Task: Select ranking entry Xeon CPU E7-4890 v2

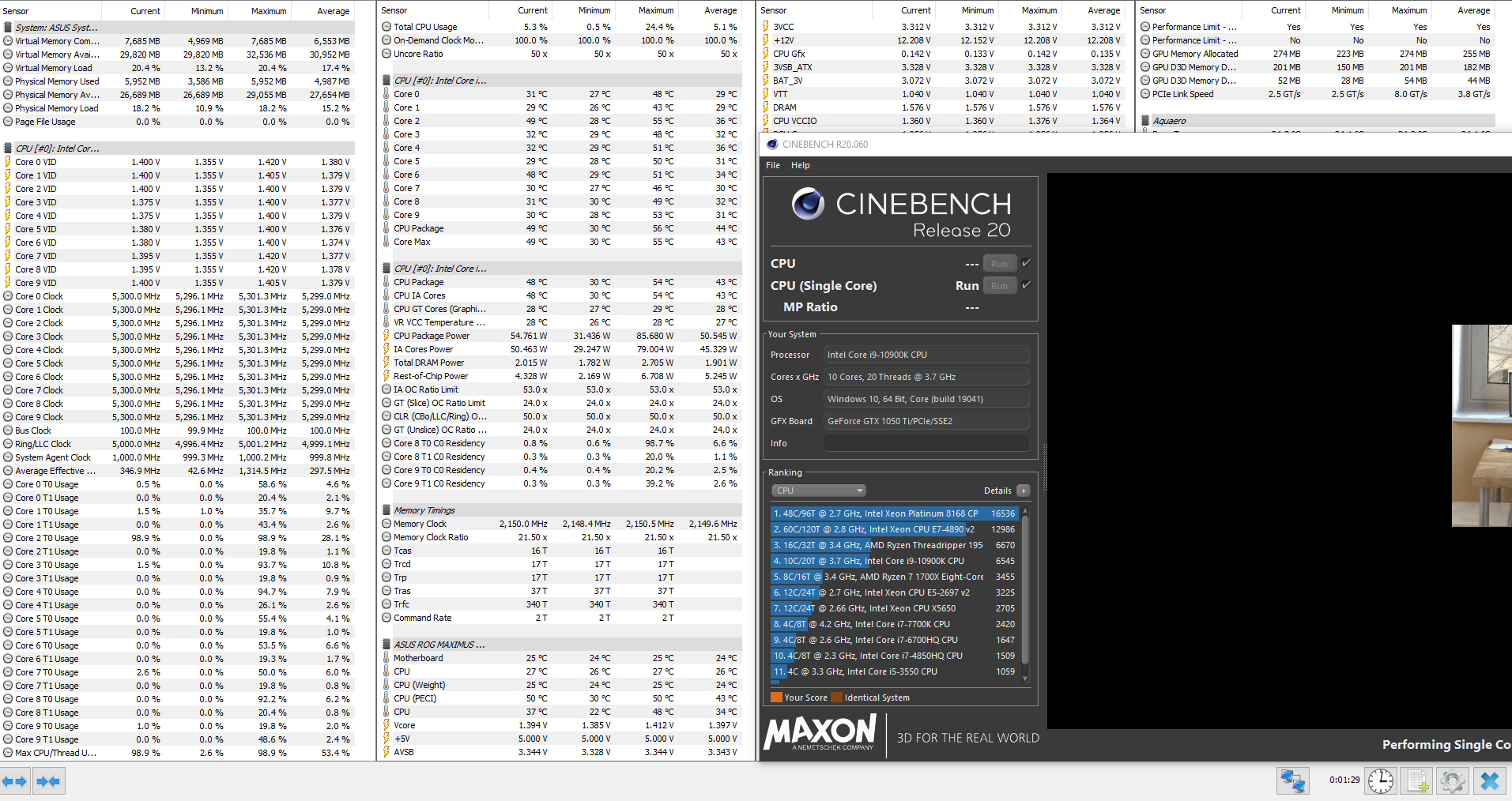Action: (895, 529)
